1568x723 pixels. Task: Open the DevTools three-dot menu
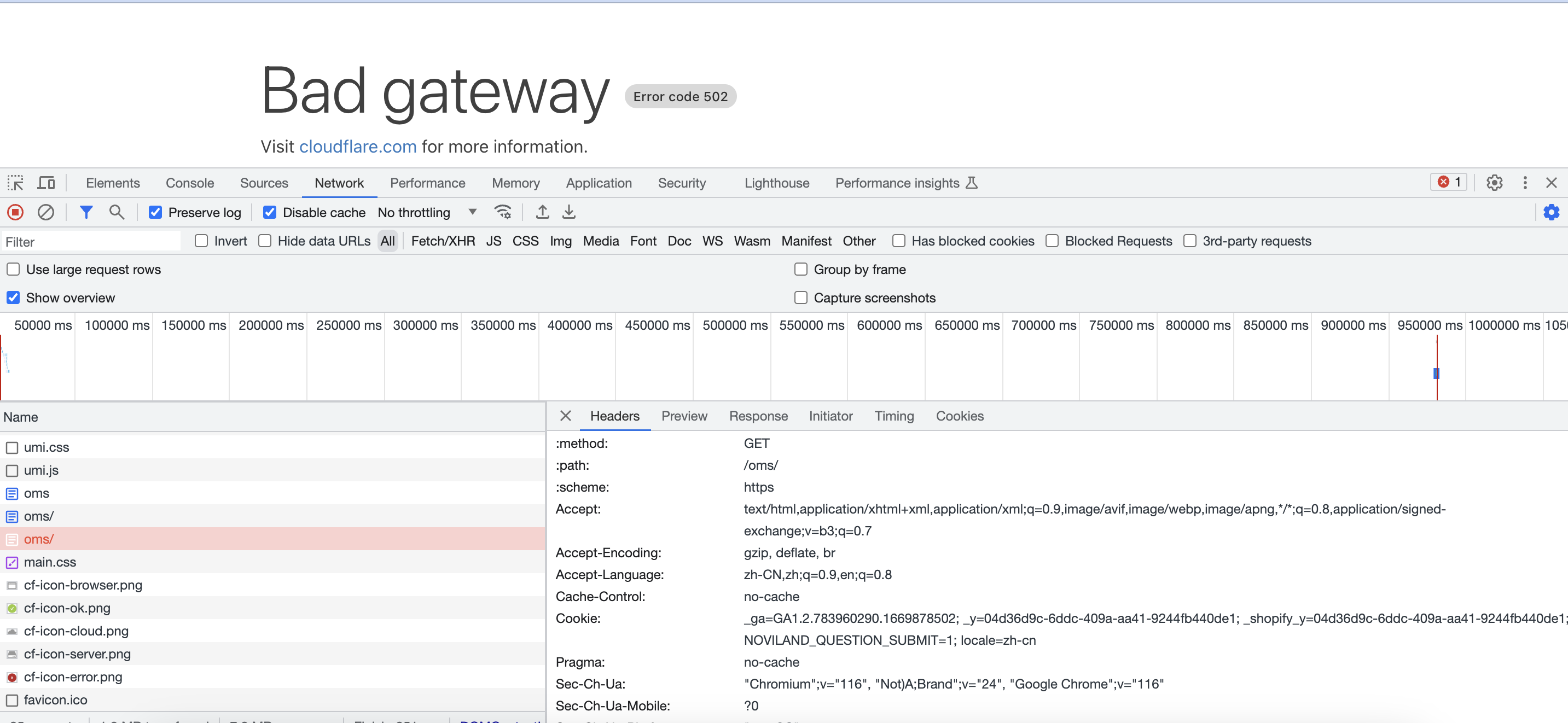pos(1525,183)
